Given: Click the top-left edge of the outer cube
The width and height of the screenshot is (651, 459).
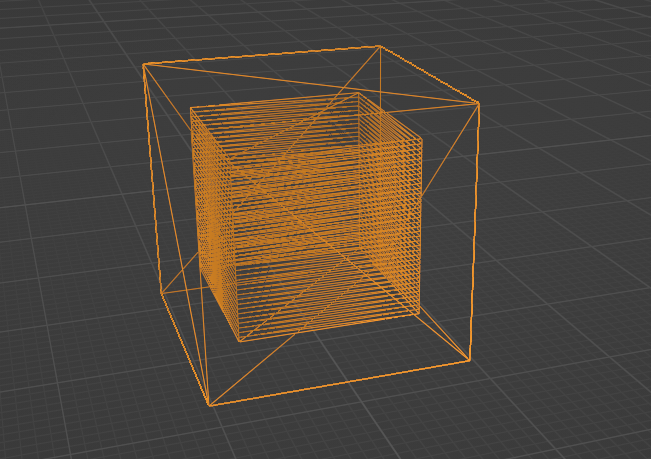Looking at the screenshot, I should [261, 55].
